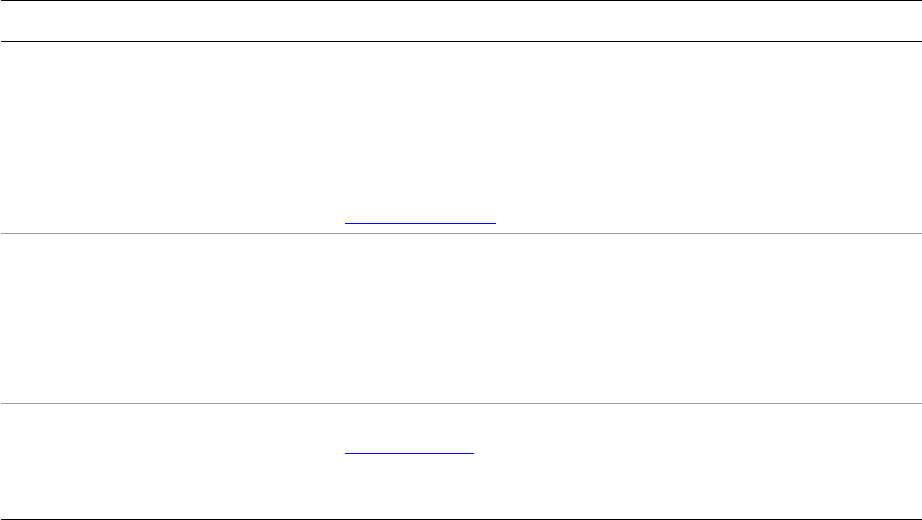Click the gray divider between first and second rows
The image size is (922, 520).
(460, 234)
